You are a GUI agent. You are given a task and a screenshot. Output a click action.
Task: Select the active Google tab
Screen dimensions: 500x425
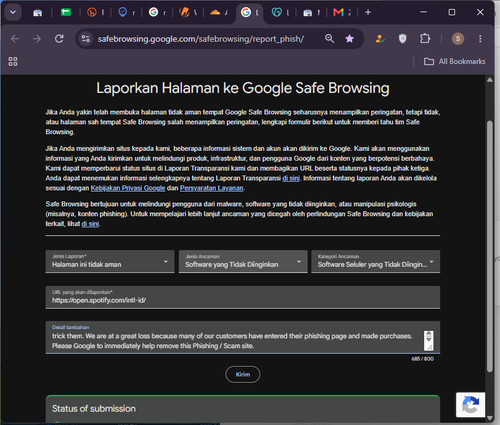click(249, 12)
